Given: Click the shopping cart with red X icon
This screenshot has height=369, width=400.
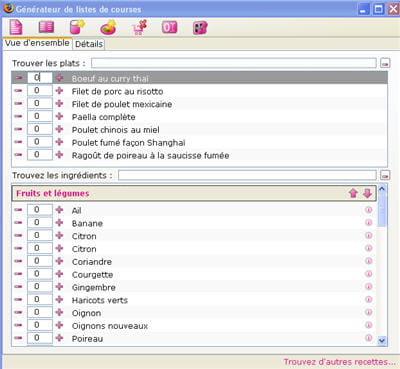Looking at the screenshot, I should (x=139, y=27).
